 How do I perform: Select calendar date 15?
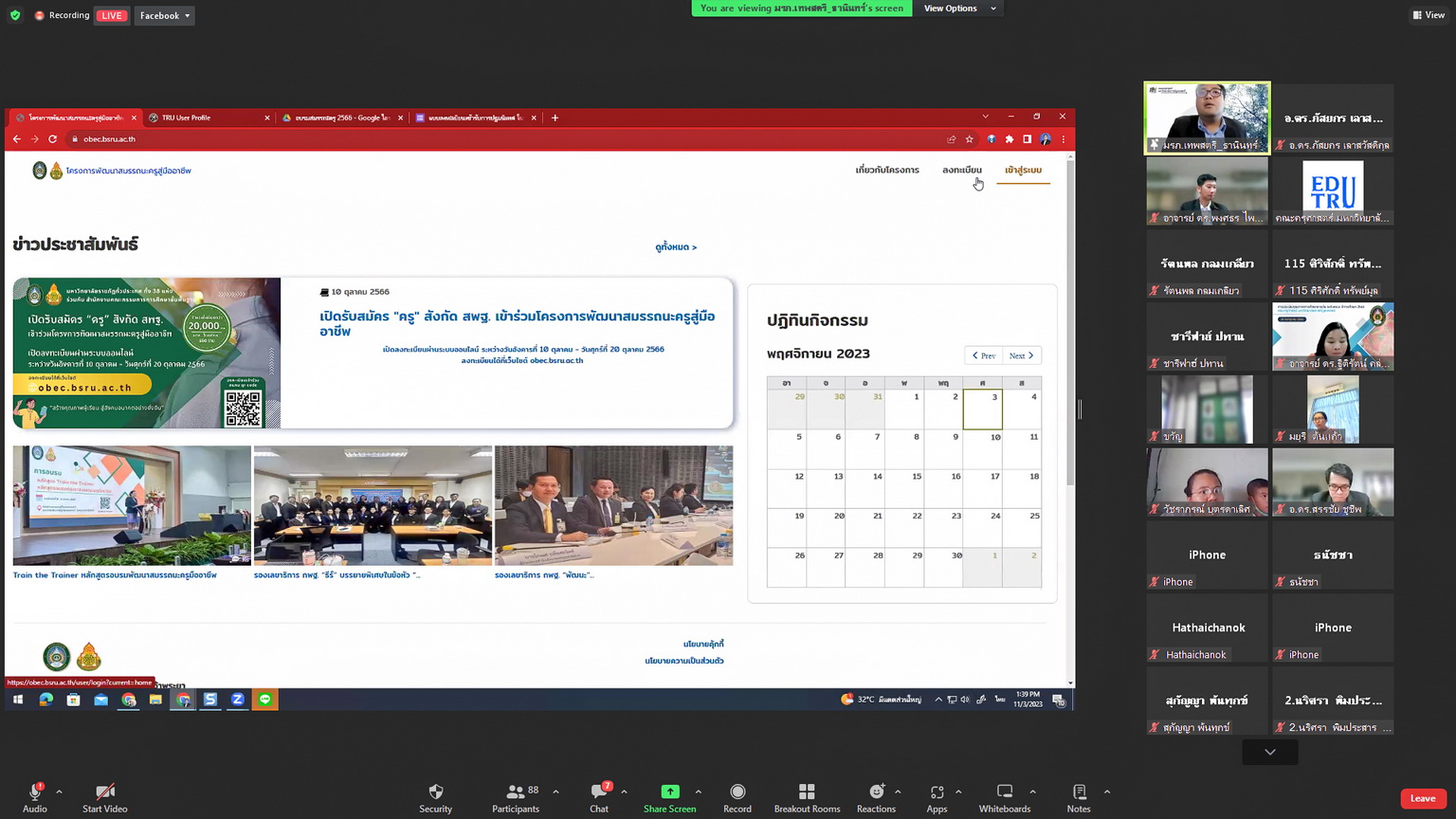click(x=904, y=489)
